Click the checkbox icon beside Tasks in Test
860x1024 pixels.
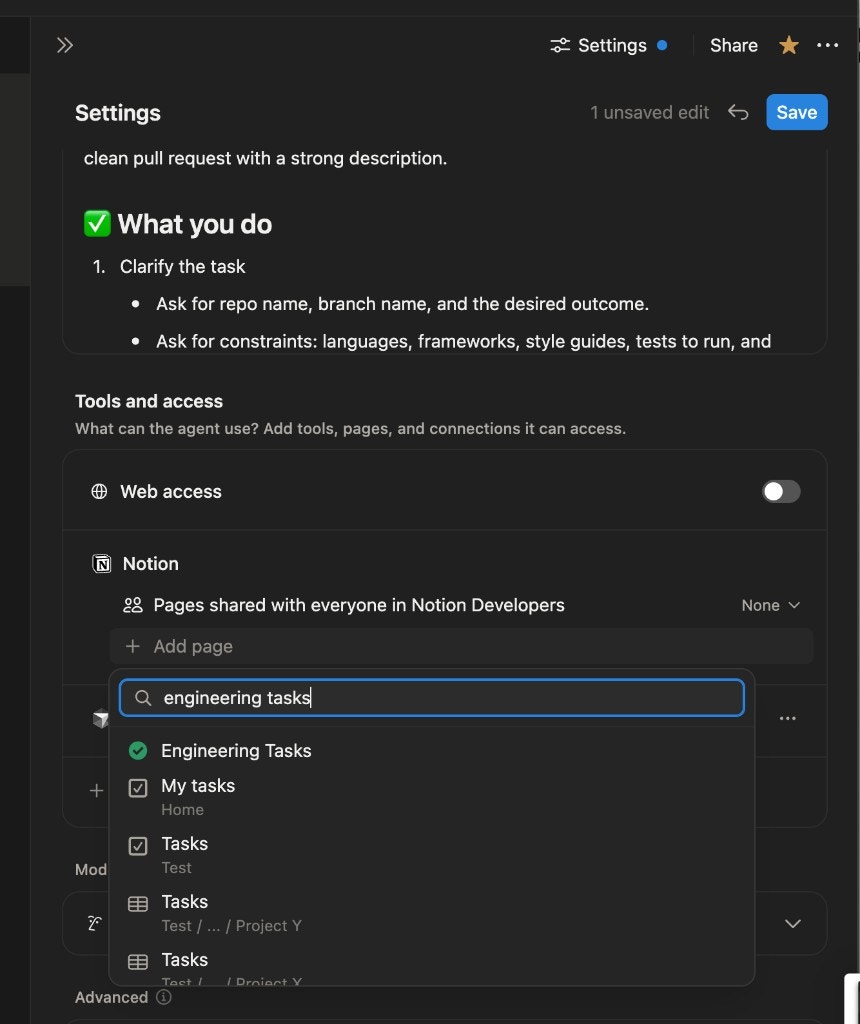(x=137, y=845)
